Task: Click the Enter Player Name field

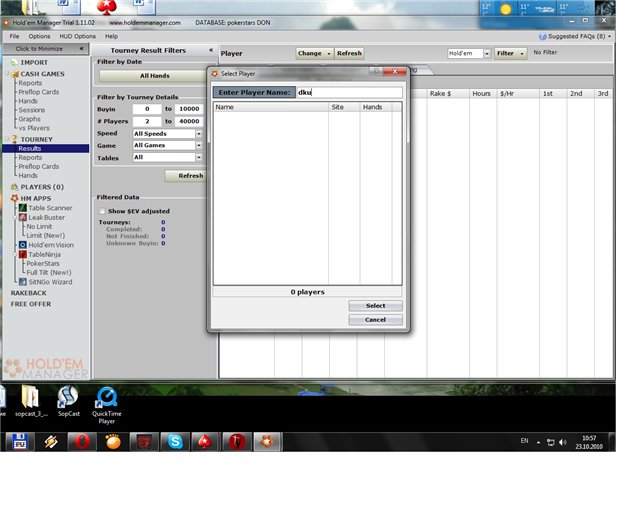Action: click(x=349, y=92)
